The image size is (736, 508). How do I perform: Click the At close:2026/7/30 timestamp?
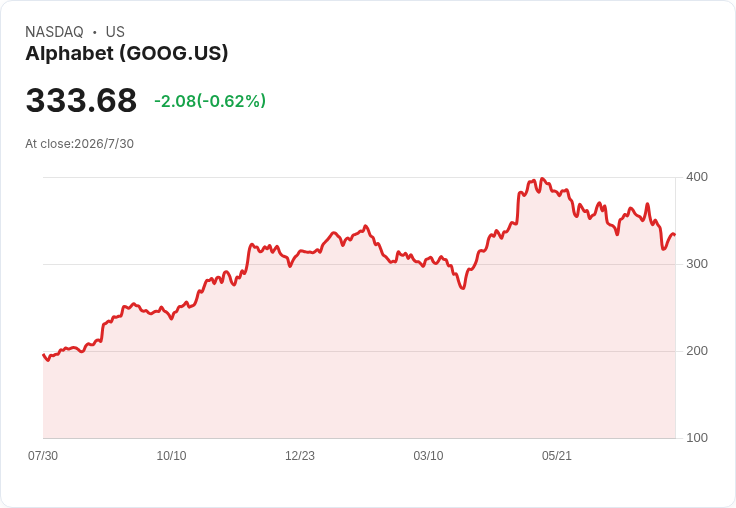[x=79, y=144]
